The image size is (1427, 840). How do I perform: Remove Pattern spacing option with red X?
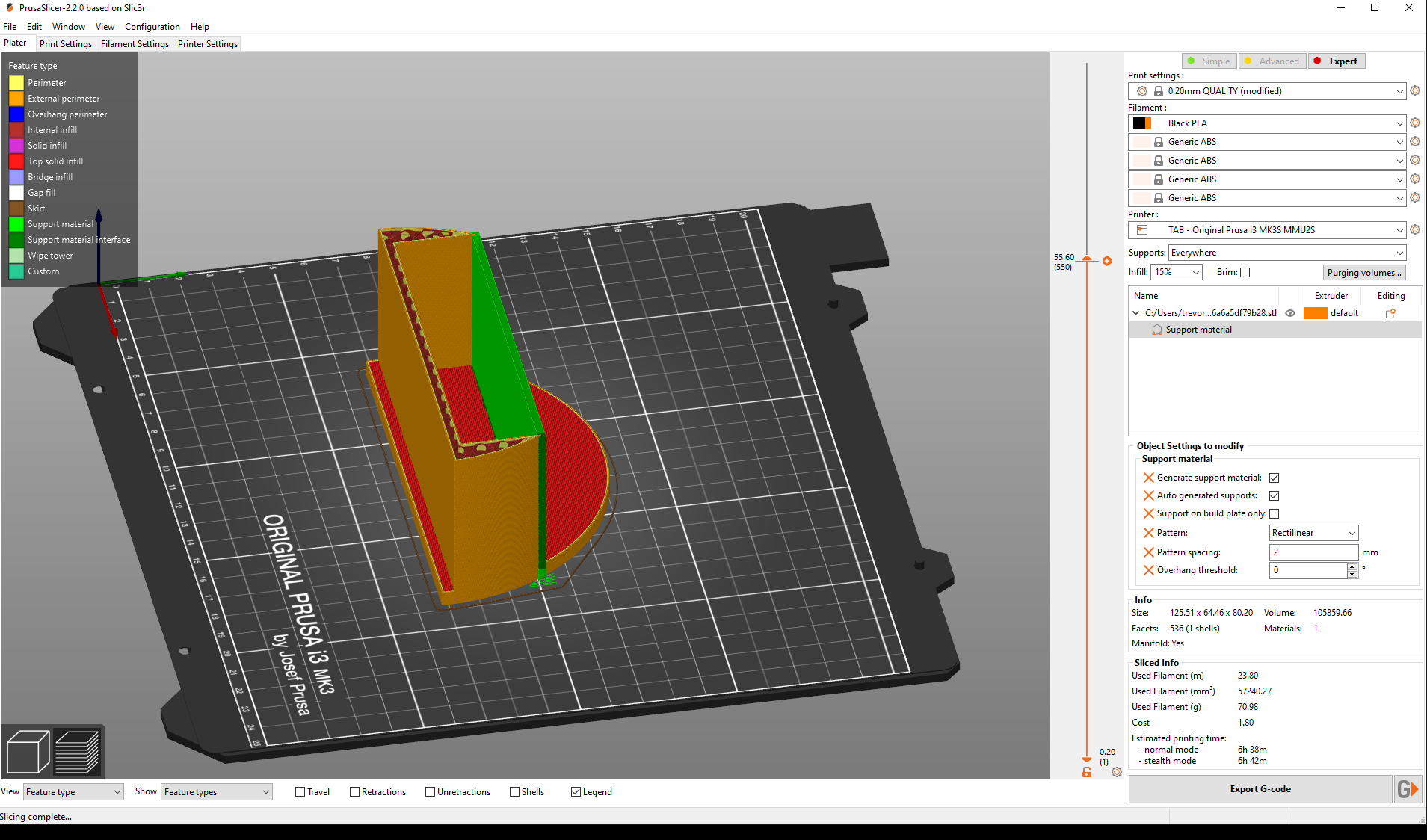[x=1149, y=552]
